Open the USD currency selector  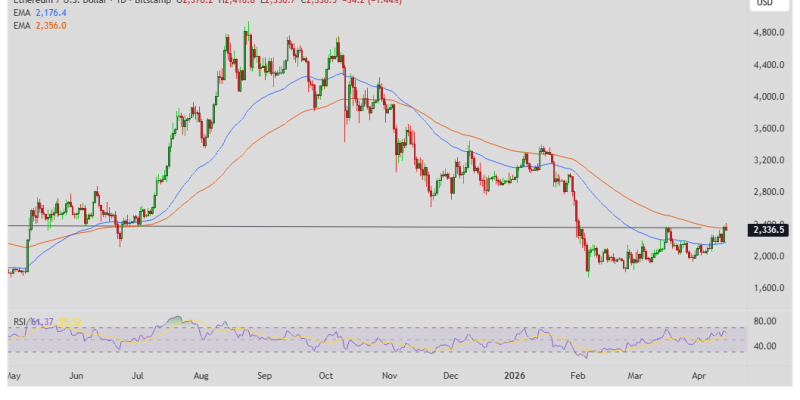[x=764, y=4]
